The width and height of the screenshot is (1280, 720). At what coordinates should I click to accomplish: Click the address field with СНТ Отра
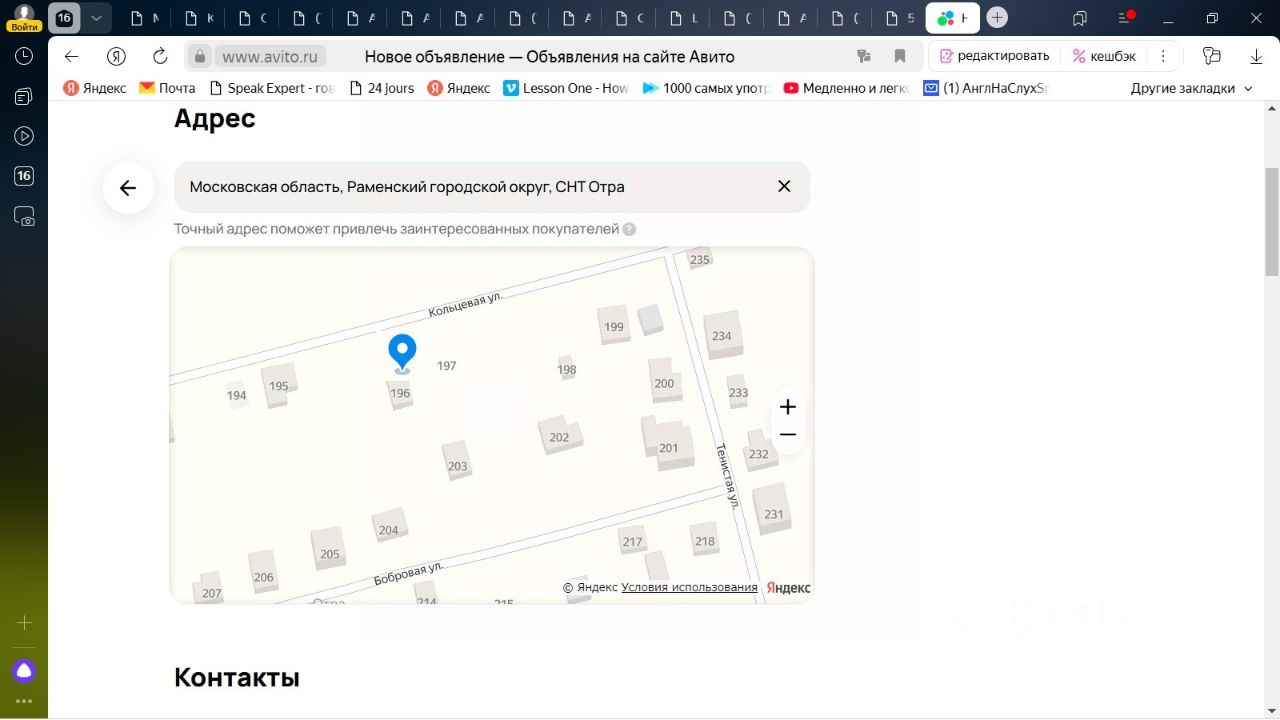(x=492, y=187)
